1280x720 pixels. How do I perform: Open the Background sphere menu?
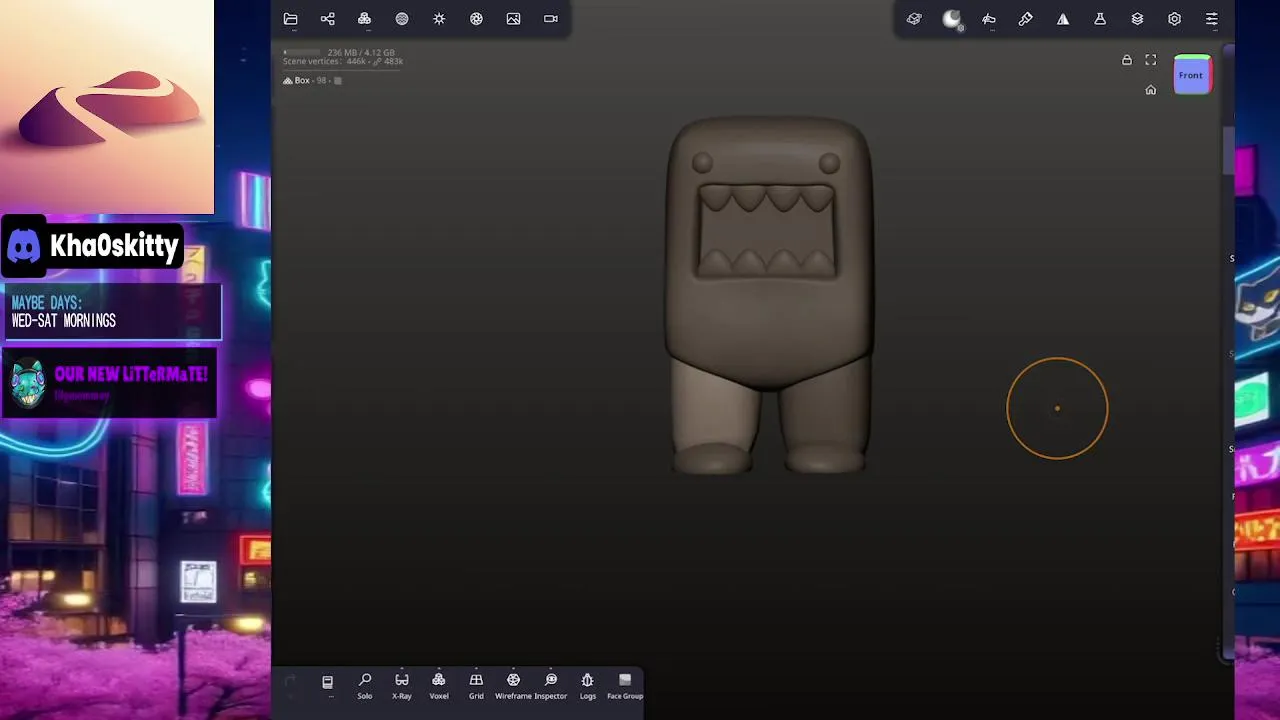[x=402, y=19]
